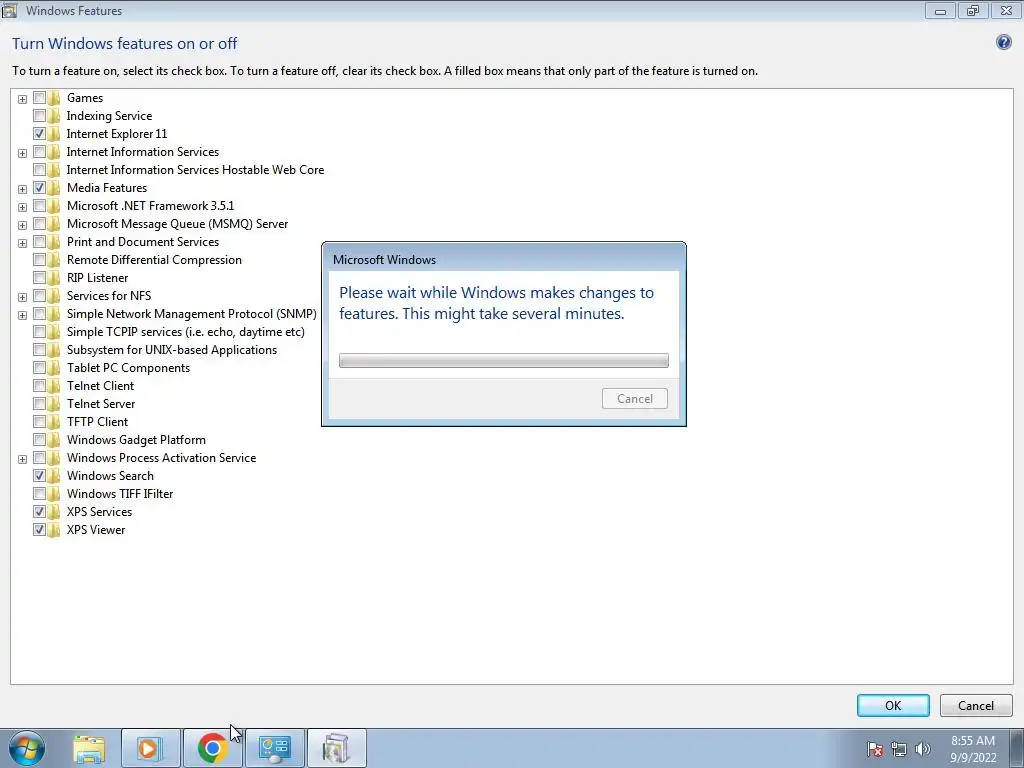Expand Simple Network Management Protocol node
The width and height of the screenshot is (1024, 768).
22,315
